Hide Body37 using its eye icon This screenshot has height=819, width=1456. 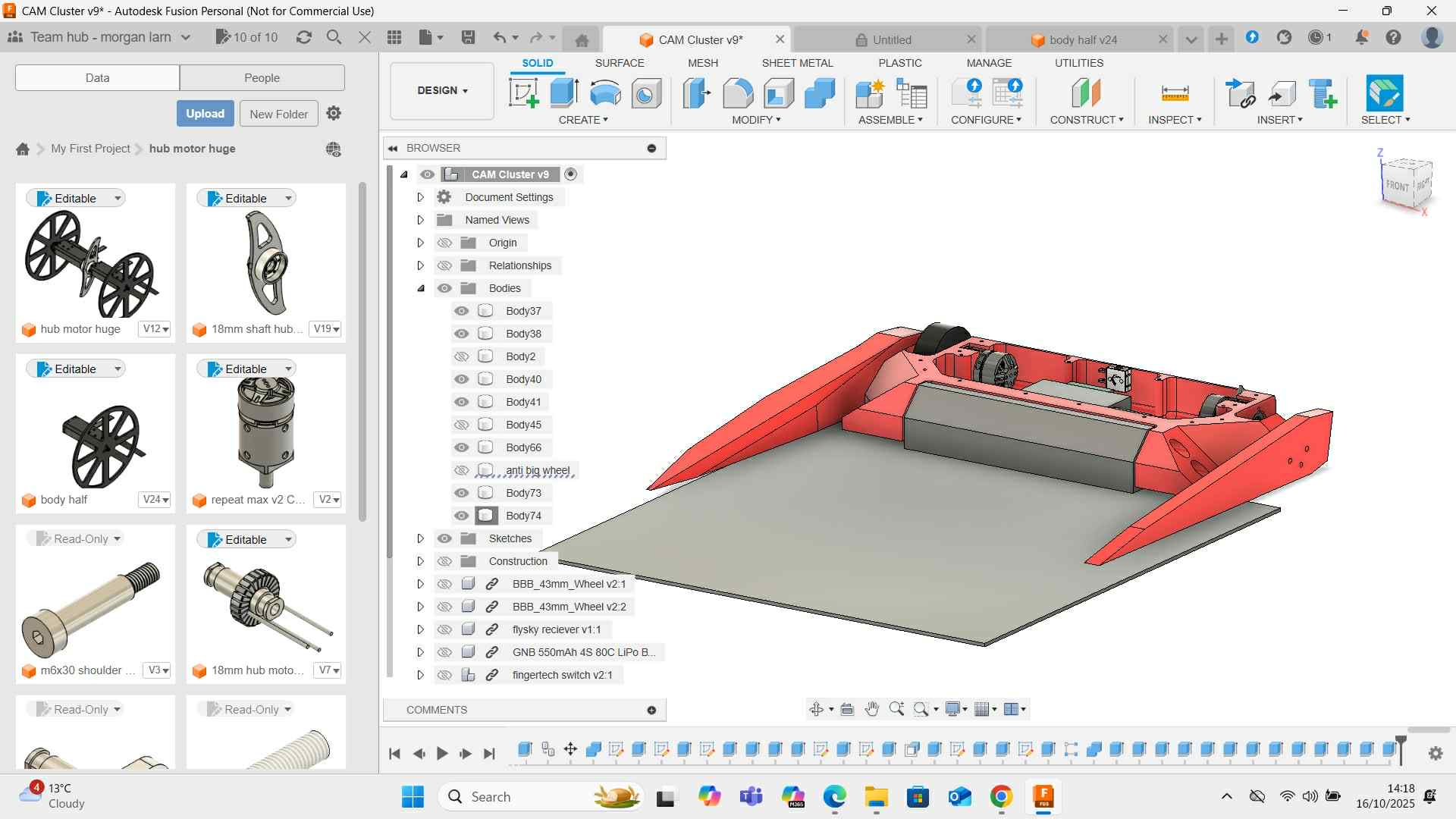pyautogui.click(x=461, y=311)
